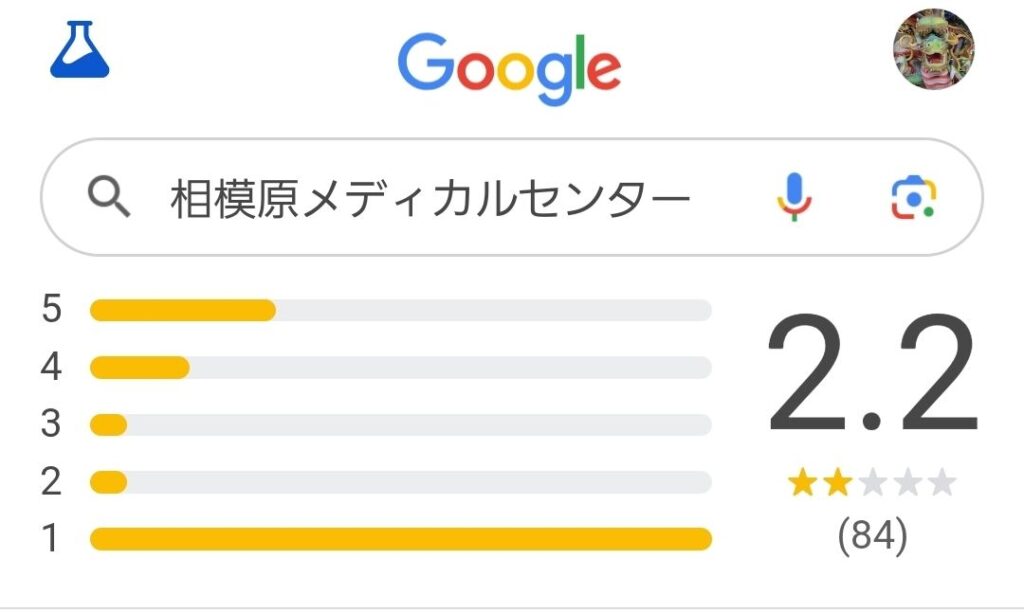Screen dimensions: 1024x613
Task: Click the search magnifying glass icon
Action: coord(109,198)
